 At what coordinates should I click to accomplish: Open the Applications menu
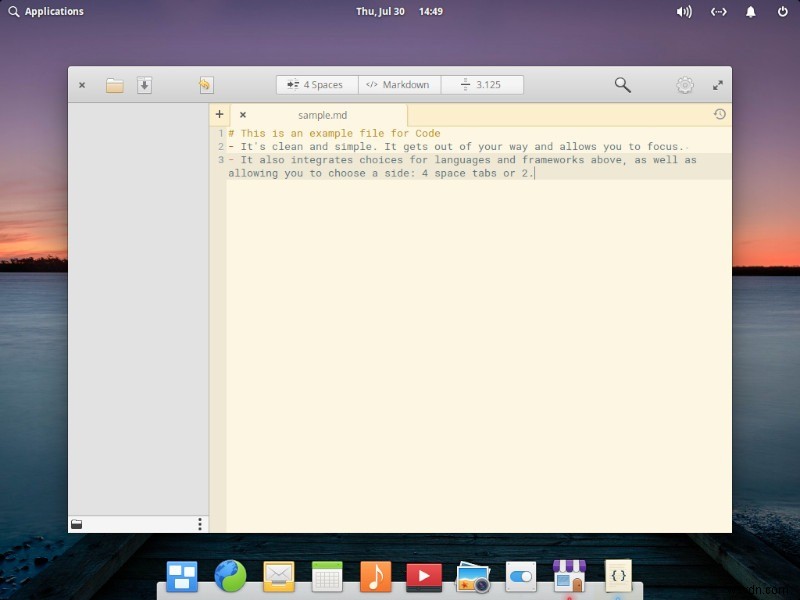46,11
